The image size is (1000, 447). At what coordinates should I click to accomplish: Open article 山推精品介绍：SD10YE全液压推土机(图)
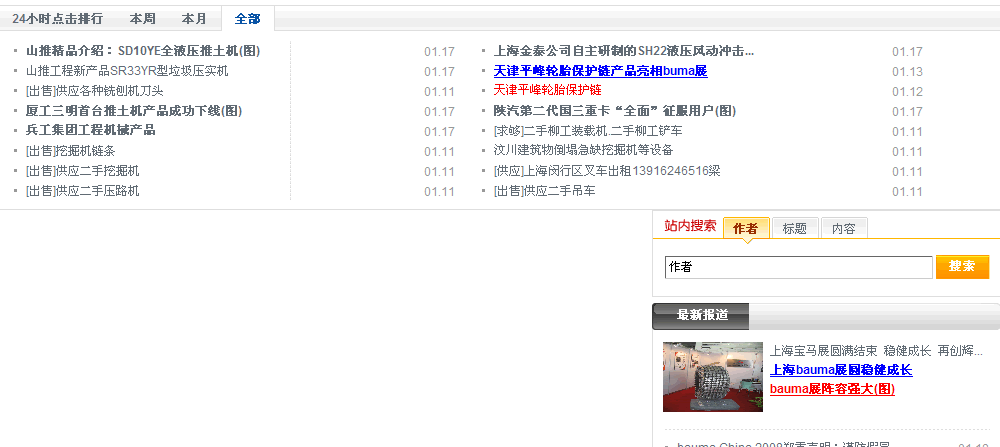(x=143, y=51)
